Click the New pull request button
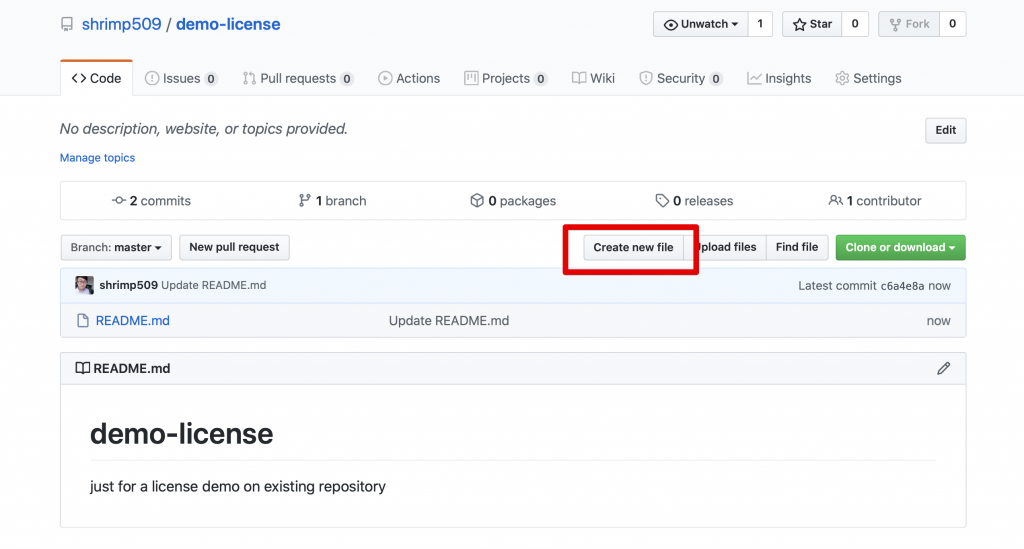Viewport: 1024px width, 549px height. 234,247
